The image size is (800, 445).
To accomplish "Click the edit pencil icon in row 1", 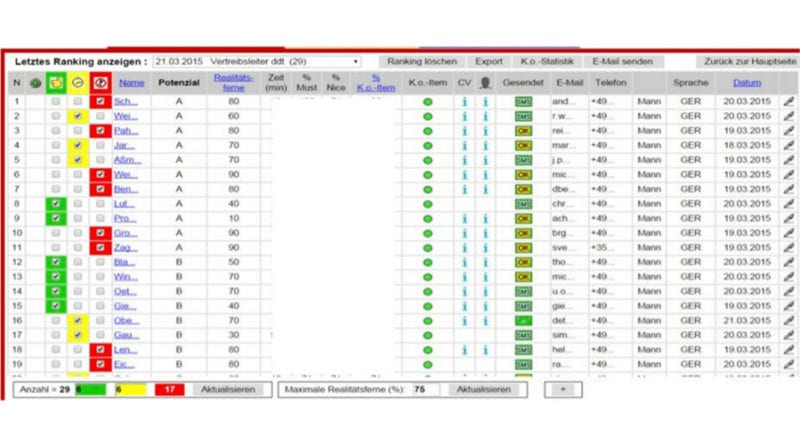I will point(787,102).
